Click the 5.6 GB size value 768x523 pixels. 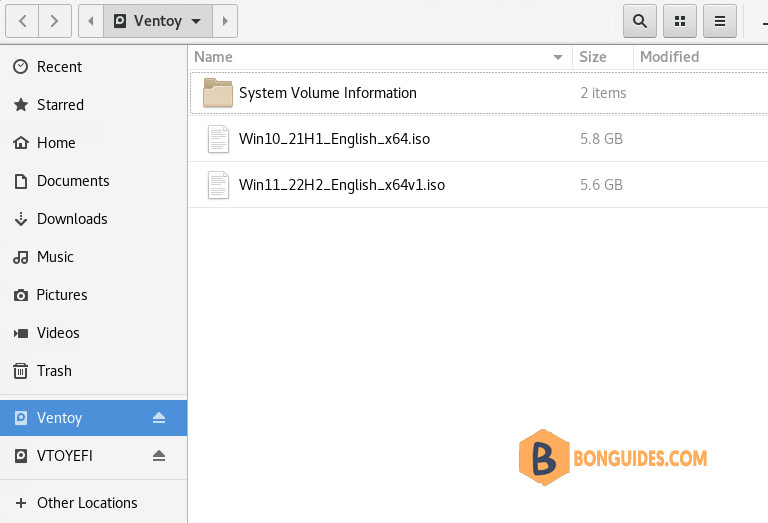pos(601,185)
